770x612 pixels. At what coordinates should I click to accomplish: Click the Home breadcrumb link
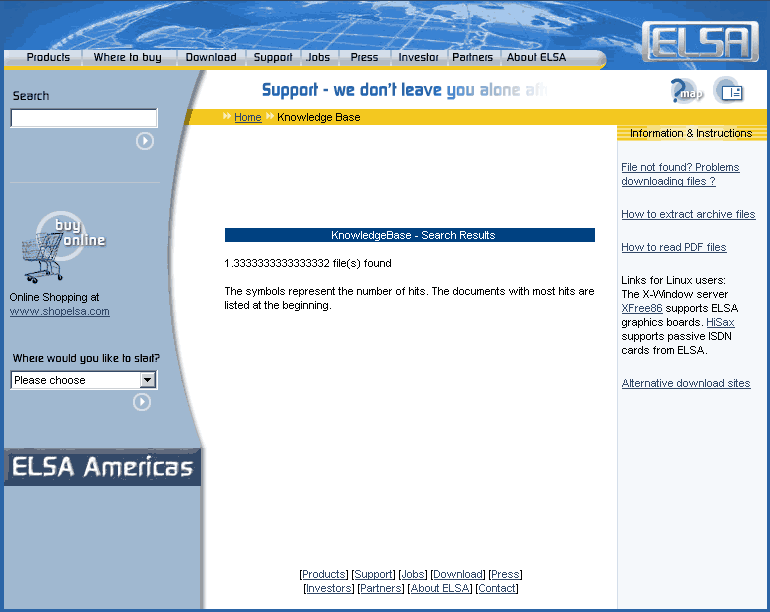(x=248, y=117)
